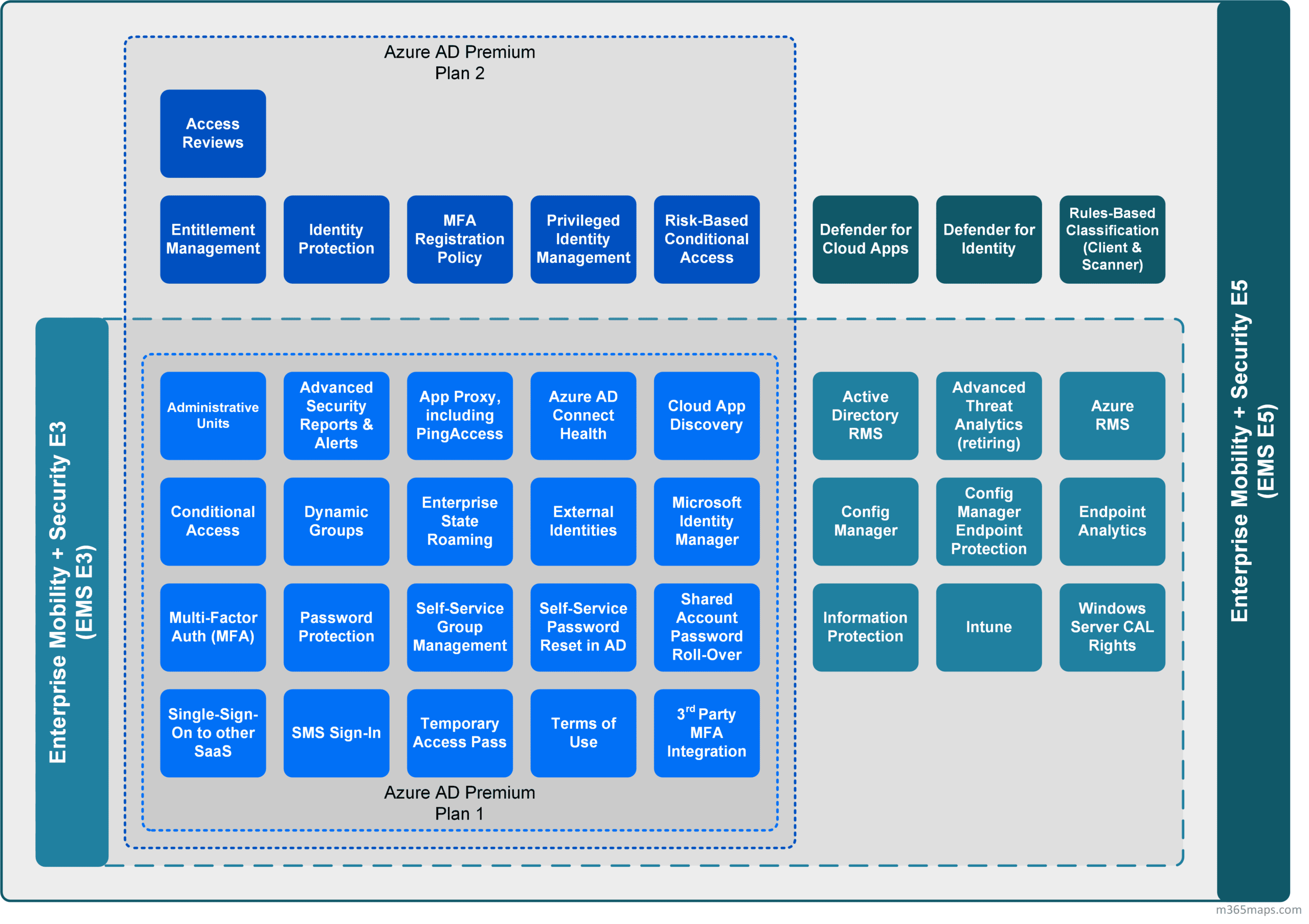Click the Azure AD Premium Plan 2 heading
Screen dimensions: 1309x924
coord(460,63)
